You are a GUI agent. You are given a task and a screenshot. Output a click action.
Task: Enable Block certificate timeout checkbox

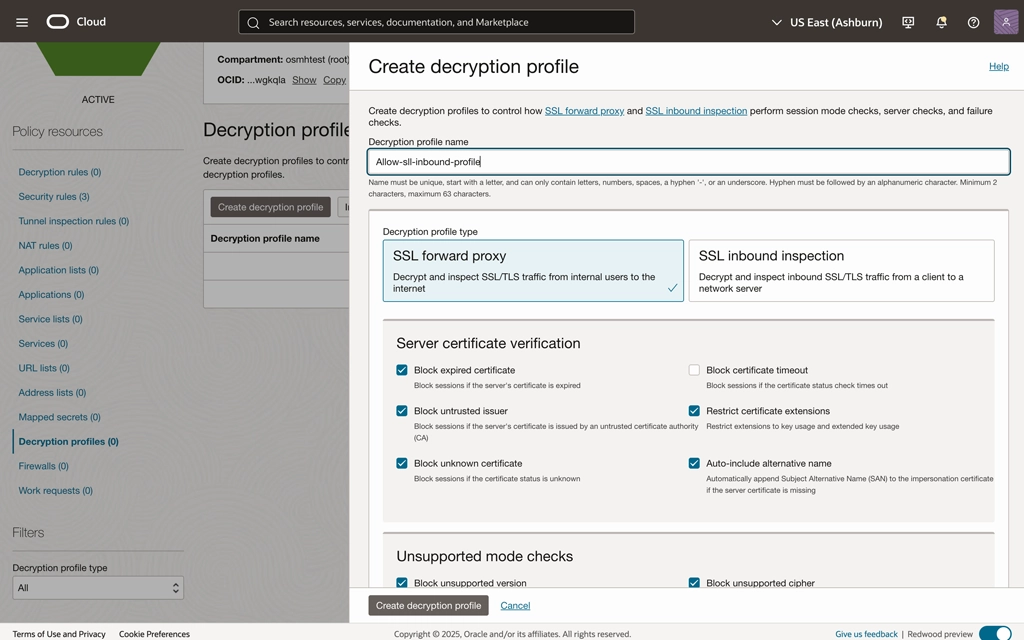click(694, 370)
